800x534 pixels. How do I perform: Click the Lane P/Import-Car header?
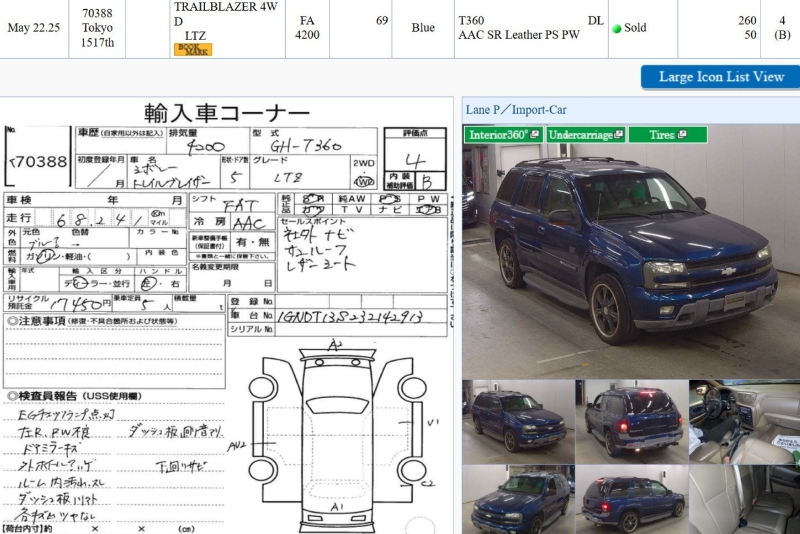pos(516,109)
